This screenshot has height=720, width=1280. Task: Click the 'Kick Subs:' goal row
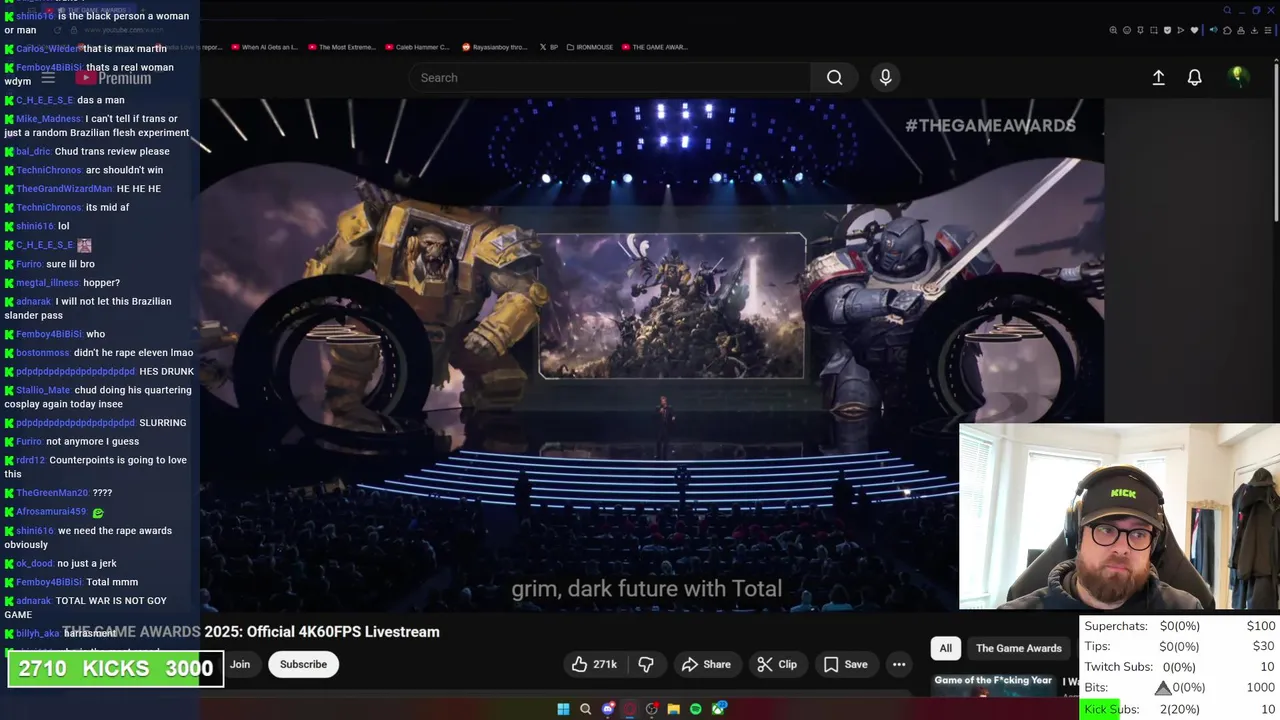1180,709
